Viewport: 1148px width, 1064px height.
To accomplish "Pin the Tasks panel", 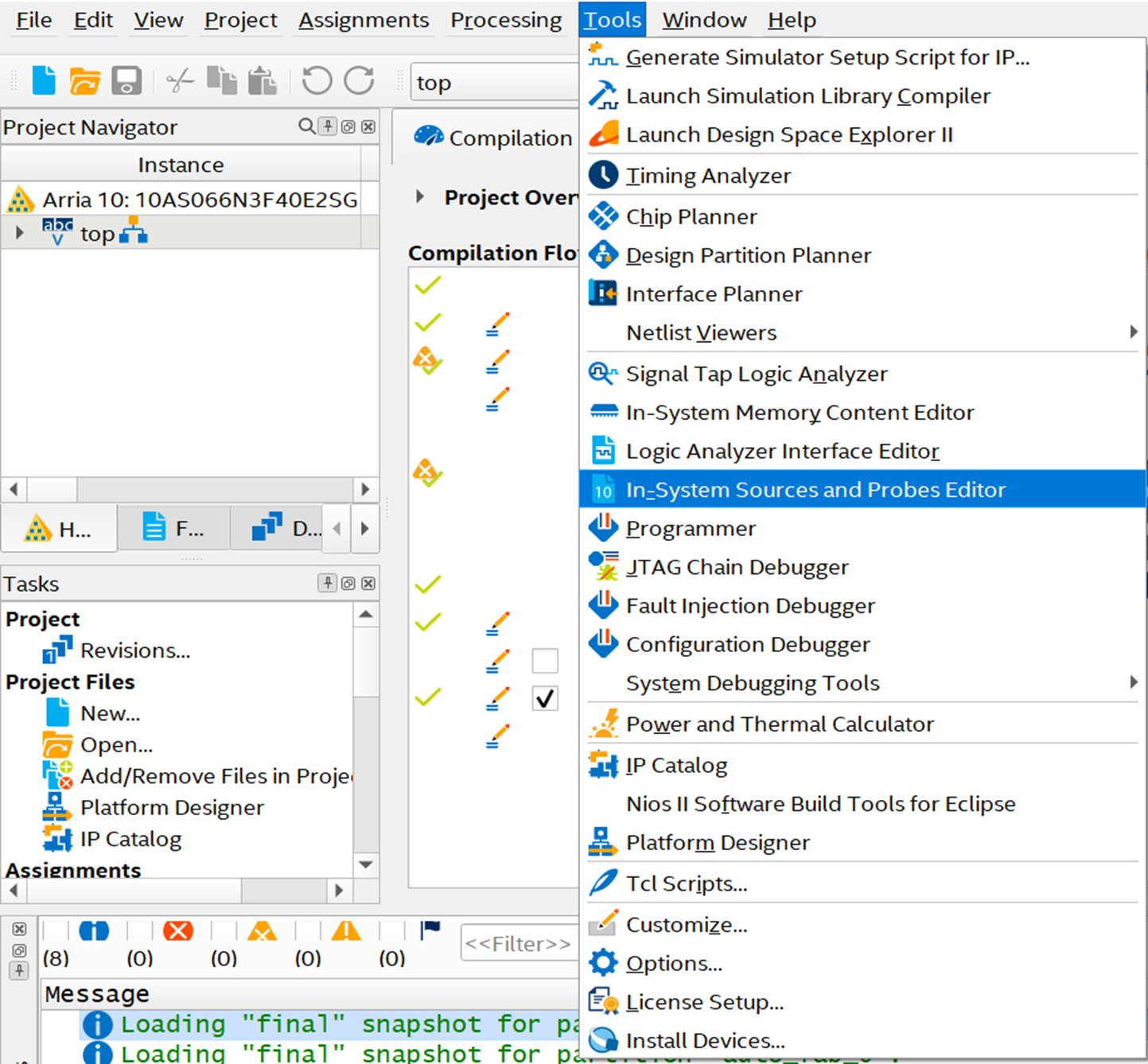I will [x=327, y=583].
